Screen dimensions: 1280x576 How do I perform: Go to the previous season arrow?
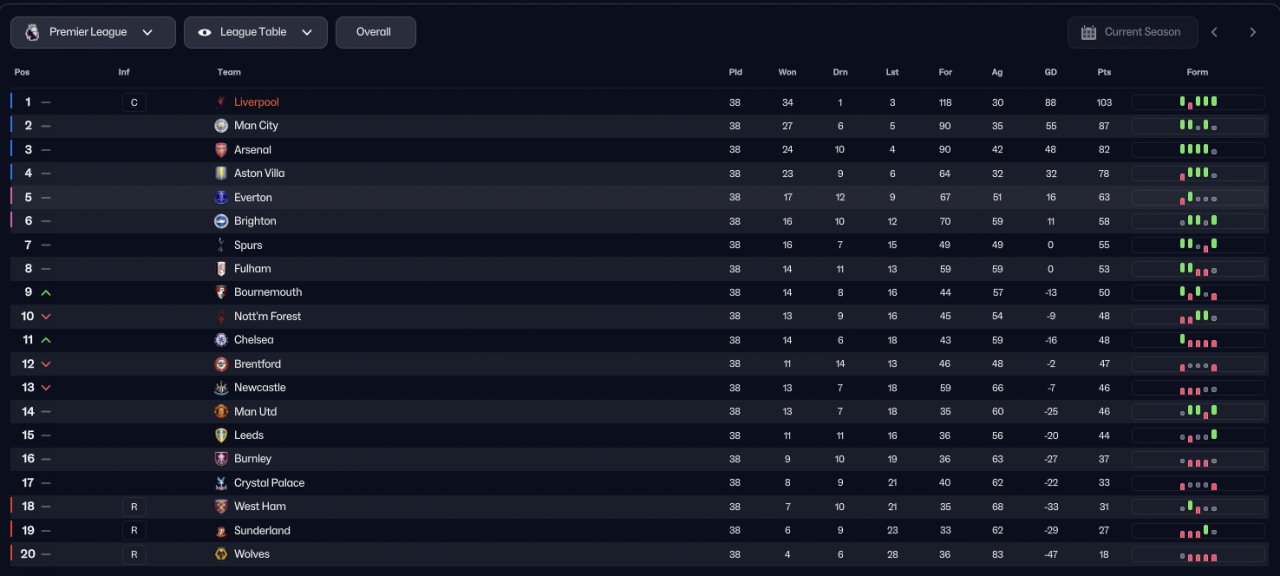(x=1214, y=32)
